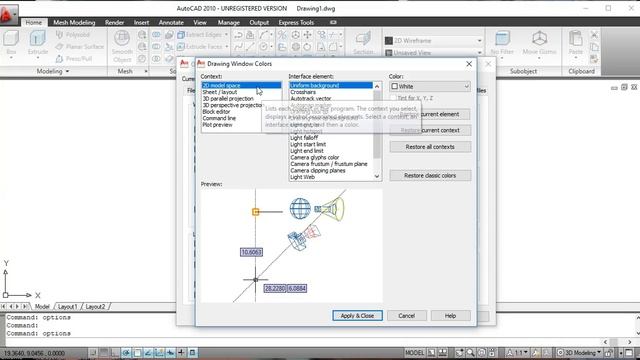Toggle Polar Tracking in the status bar
Image resolution: width=640 pixels, height=360 pixels.
[126, 353]
